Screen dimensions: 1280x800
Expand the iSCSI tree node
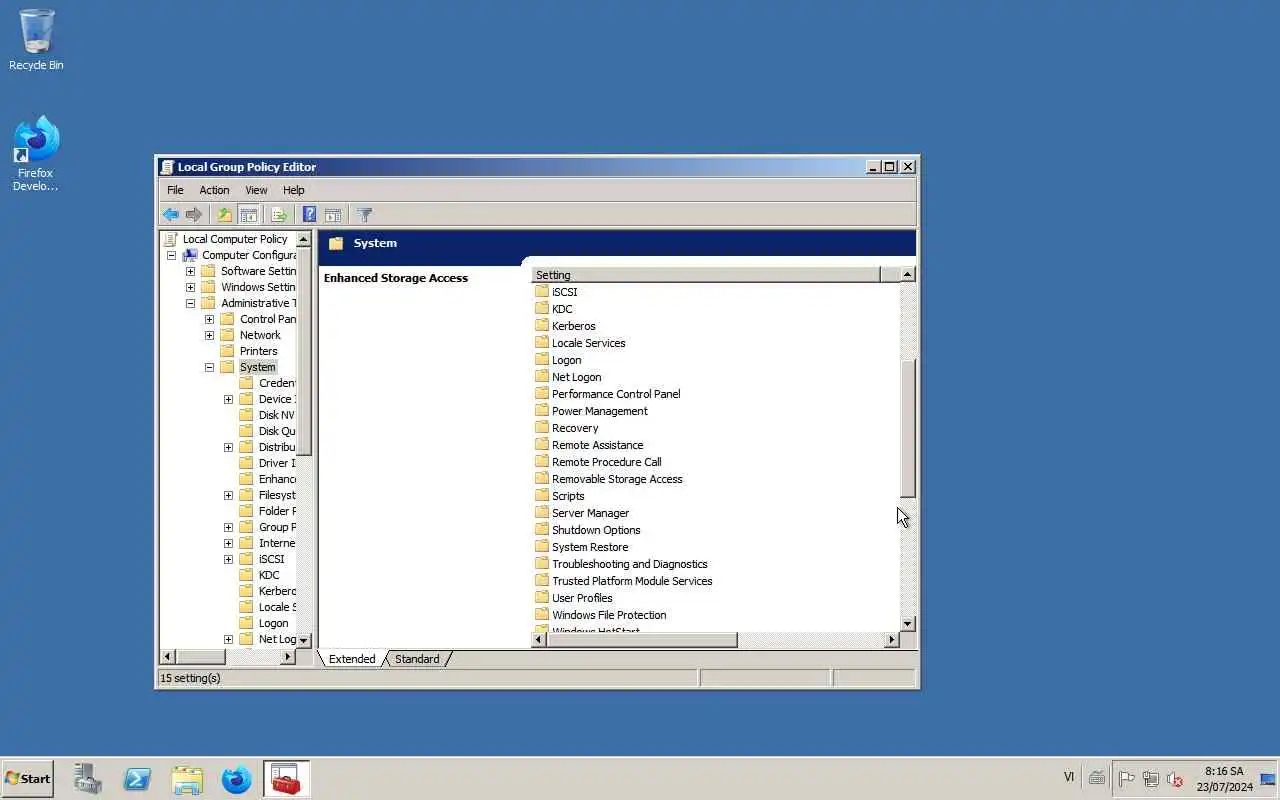click(x=228, y=559)
